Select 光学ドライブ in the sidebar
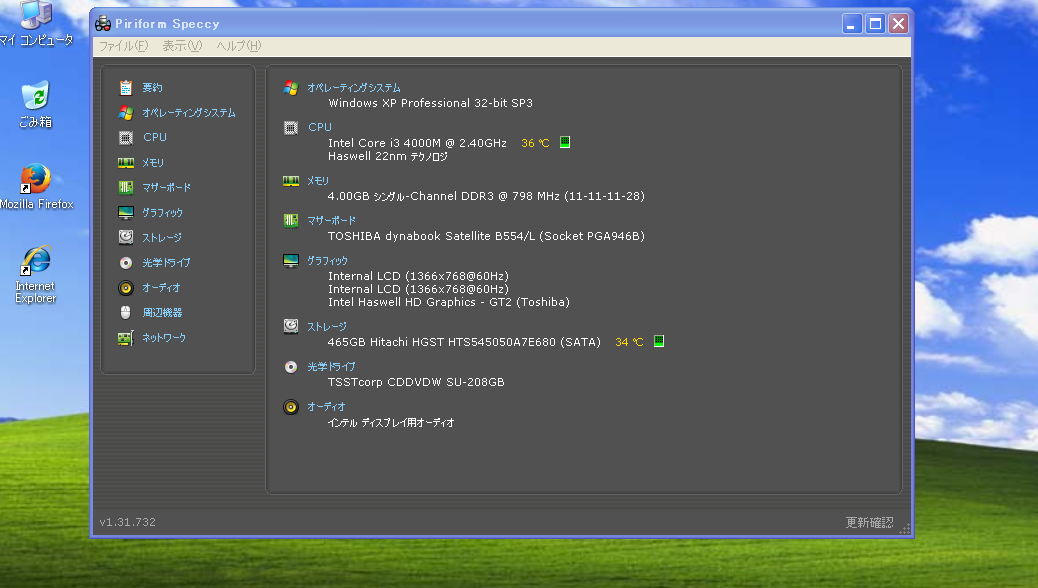Image resolution: width=1038 pixels, height=588 pixels. tap(166, 263)
